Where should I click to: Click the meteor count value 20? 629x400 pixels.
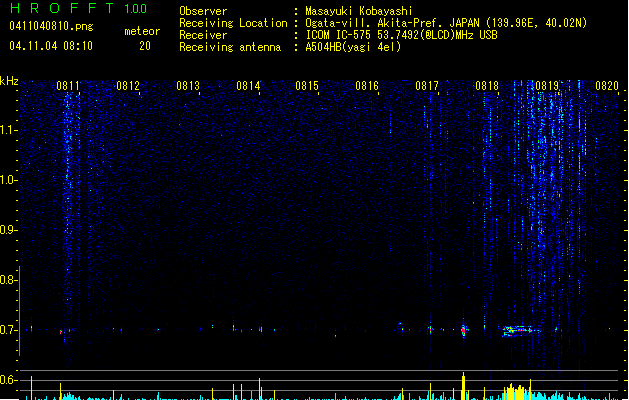(145, 46)
